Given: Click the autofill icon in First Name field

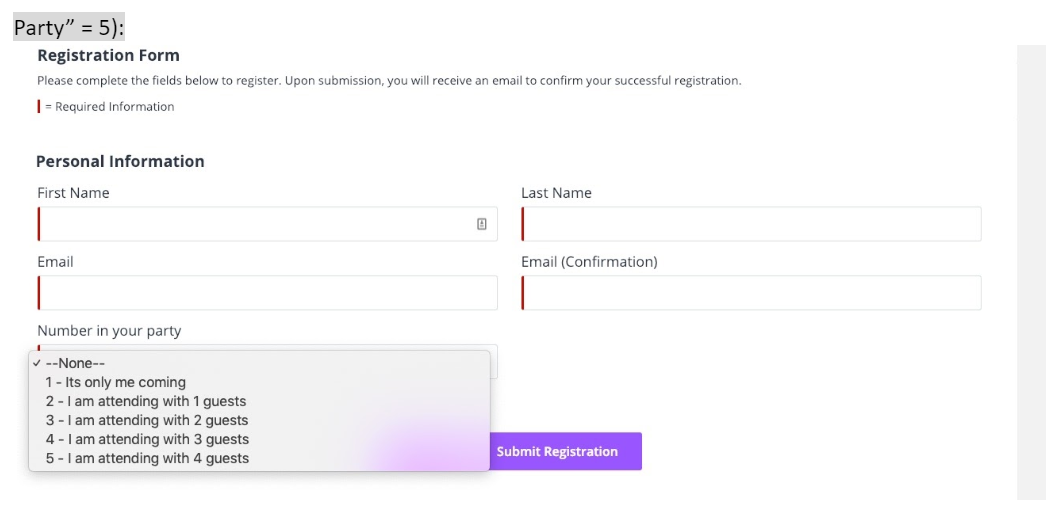Looking at the screenshot, I should click(x=481, y=224).
